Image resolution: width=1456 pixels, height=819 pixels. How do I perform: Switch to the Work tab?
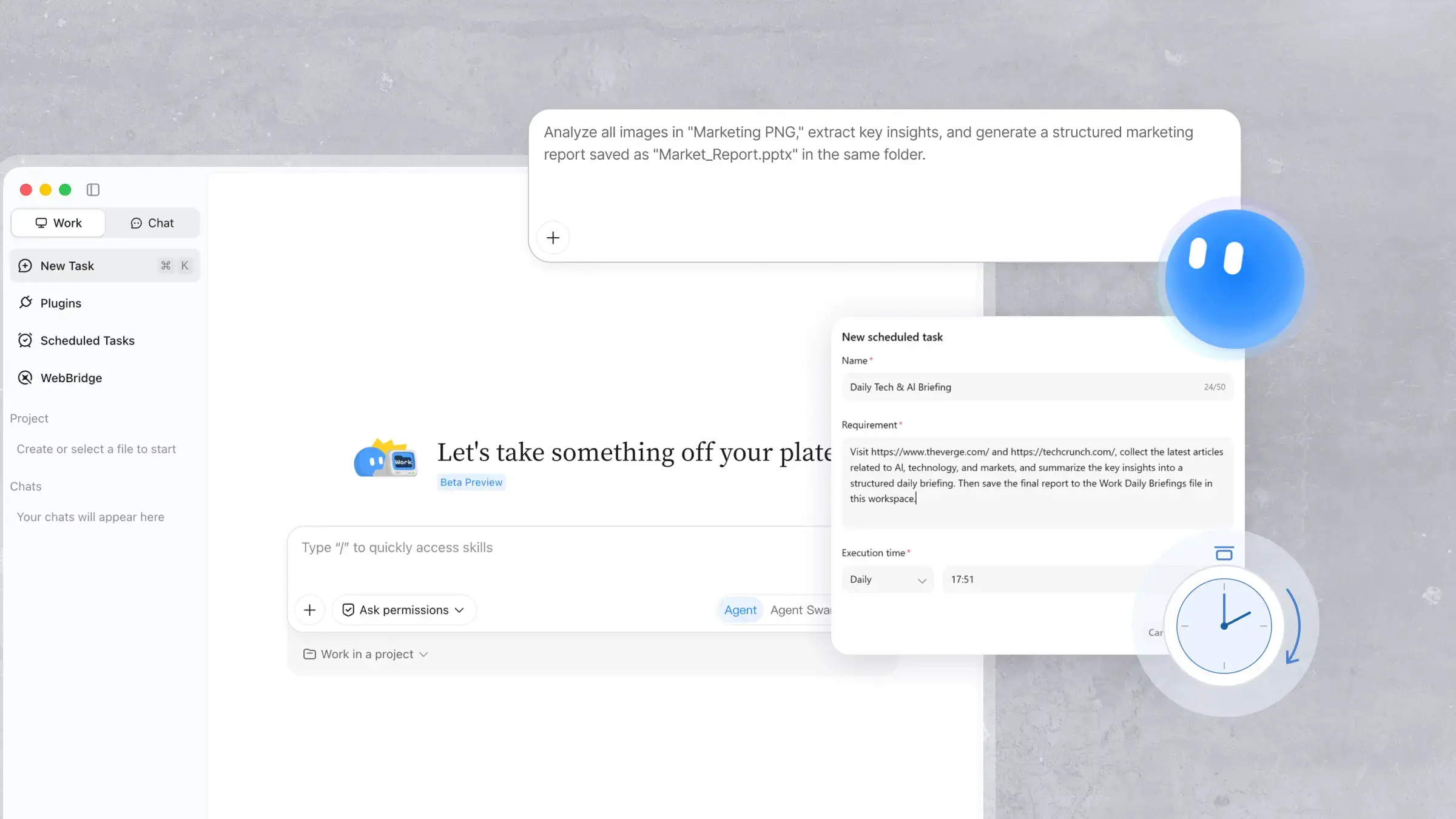click(x=58, y=223)
